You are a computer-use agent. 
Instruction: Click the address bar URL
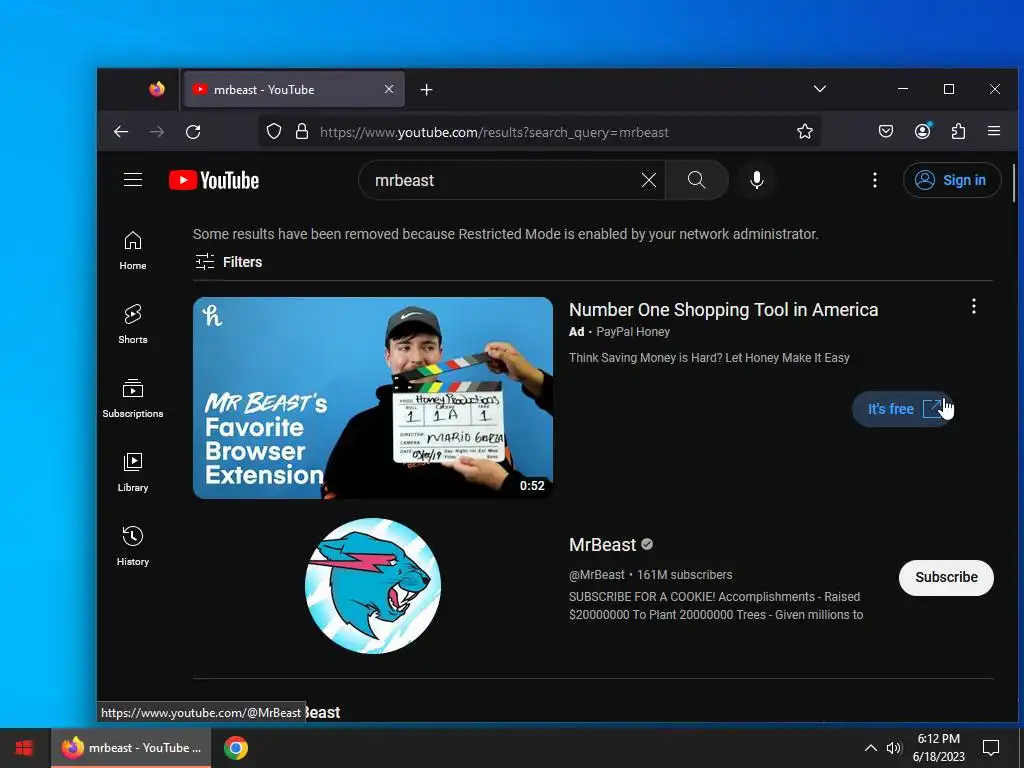494,133
